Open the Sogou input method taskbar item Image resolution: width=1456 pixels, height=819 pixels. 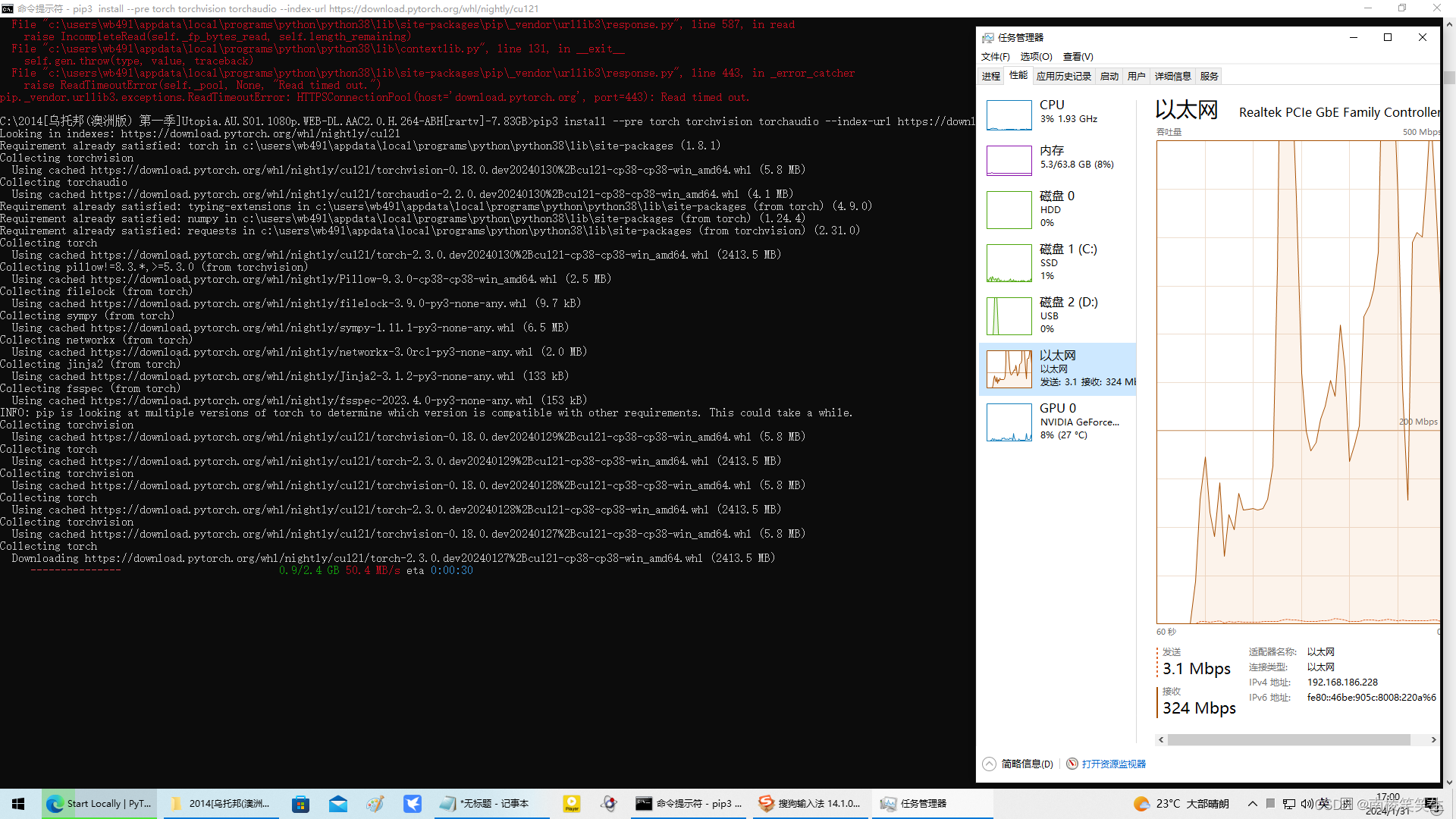(x=811, y=804)
